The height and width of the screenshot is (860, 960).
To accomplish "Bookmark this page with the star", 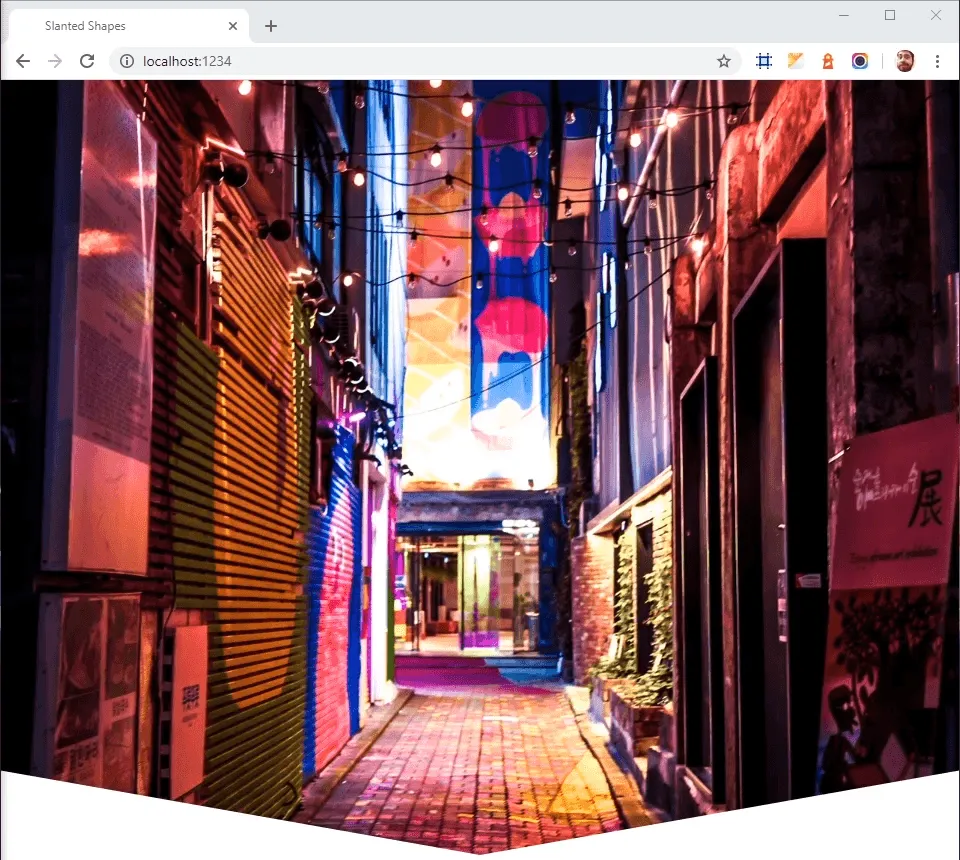I will pyautogui.click(x=724, y=61).
